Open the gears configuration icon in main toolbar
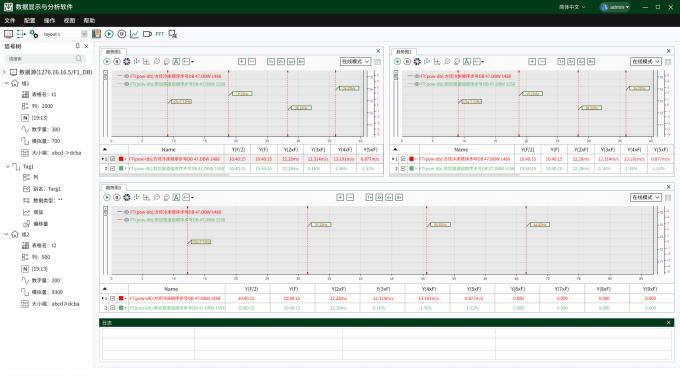Screen dimensions: 680x382 pyautogui.click(x=34, y=34)
